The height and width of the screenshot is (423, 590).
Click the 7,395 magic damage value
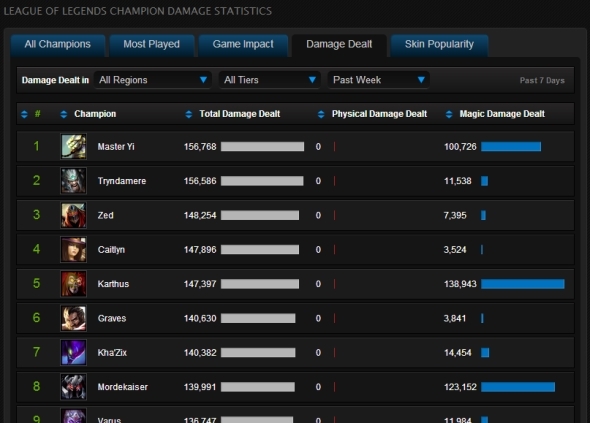tap(455, 215)
